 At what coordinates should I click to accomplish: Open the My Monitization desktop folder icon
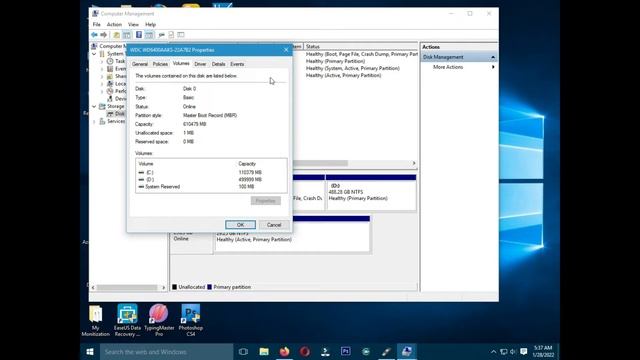(96, 321)
